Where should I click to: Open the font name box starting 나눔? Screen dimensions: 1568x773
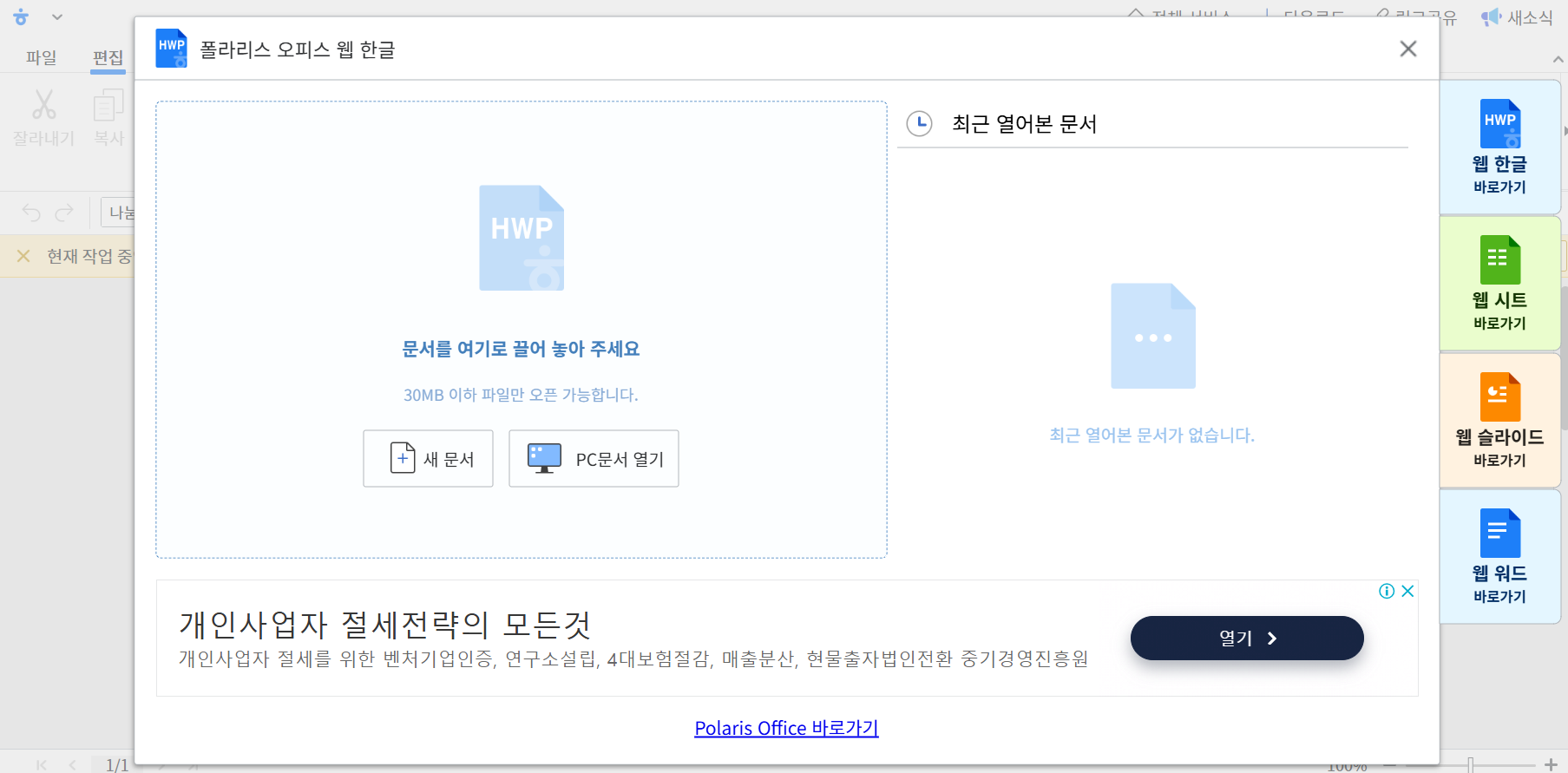click(x=118, y=212)
